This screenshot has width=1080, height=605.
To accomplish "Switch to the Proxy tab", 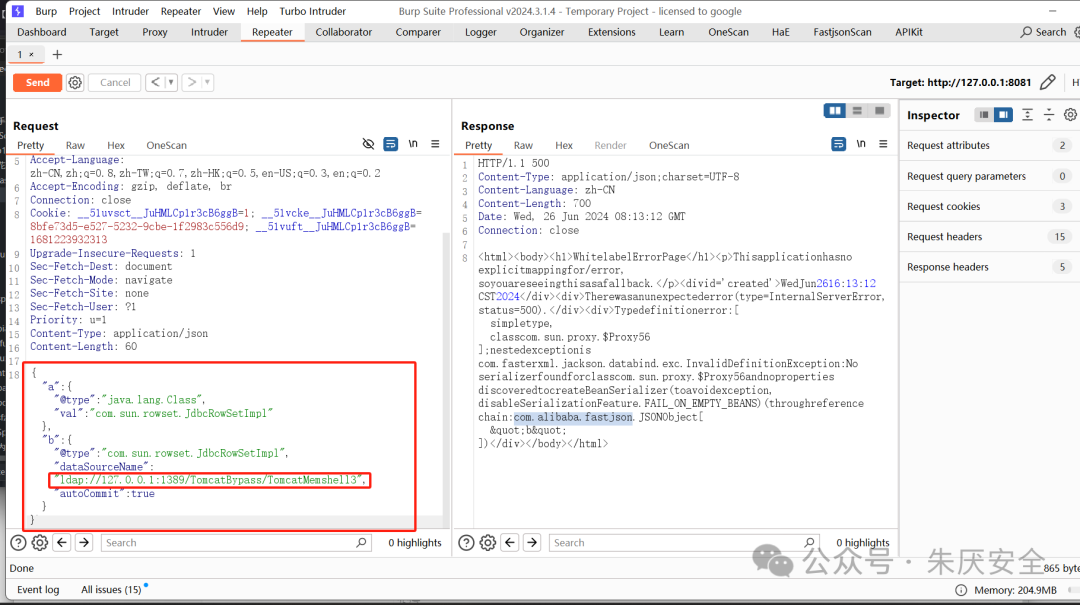I will (x=155, y=32).
